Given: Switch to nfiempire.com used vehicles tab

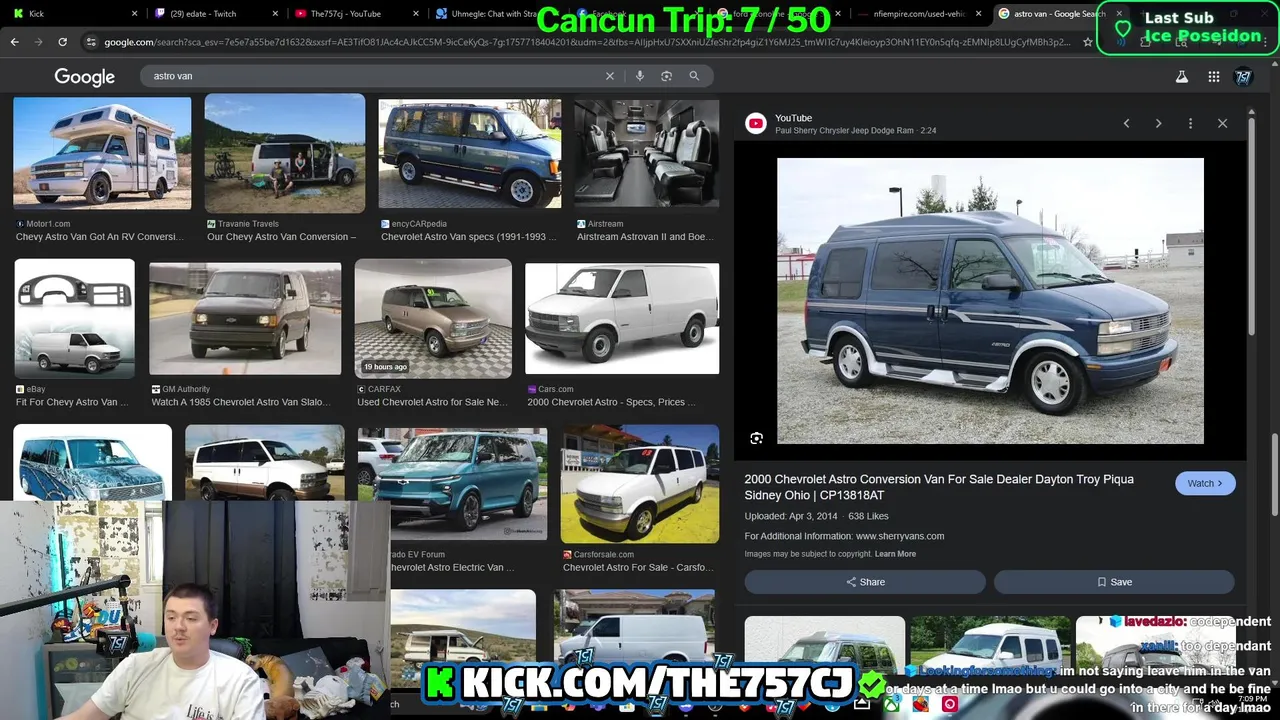Looking at the screenshot, I should [x=921, y=14].
